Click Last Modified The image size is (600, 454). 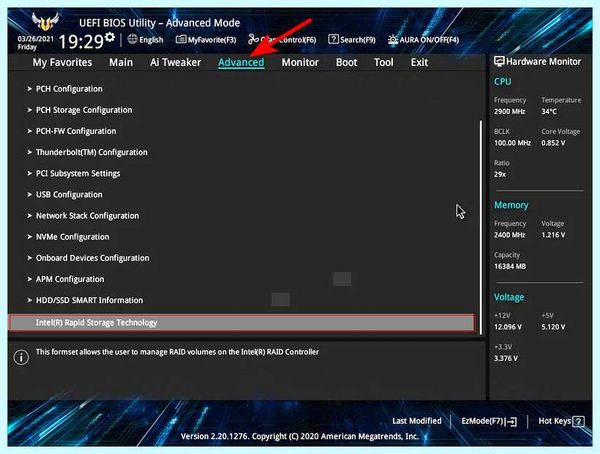[417, 421]
